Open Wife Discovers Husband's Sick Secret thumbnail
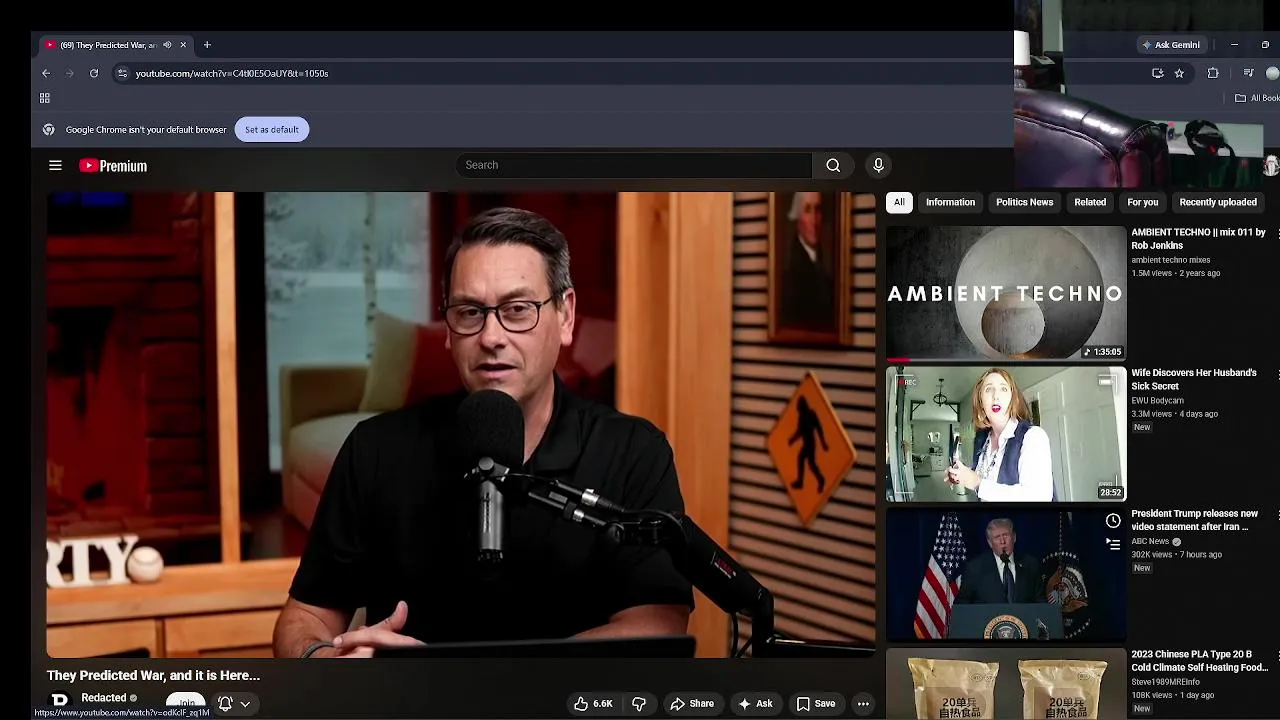1280x720 pixels. 1006,434
